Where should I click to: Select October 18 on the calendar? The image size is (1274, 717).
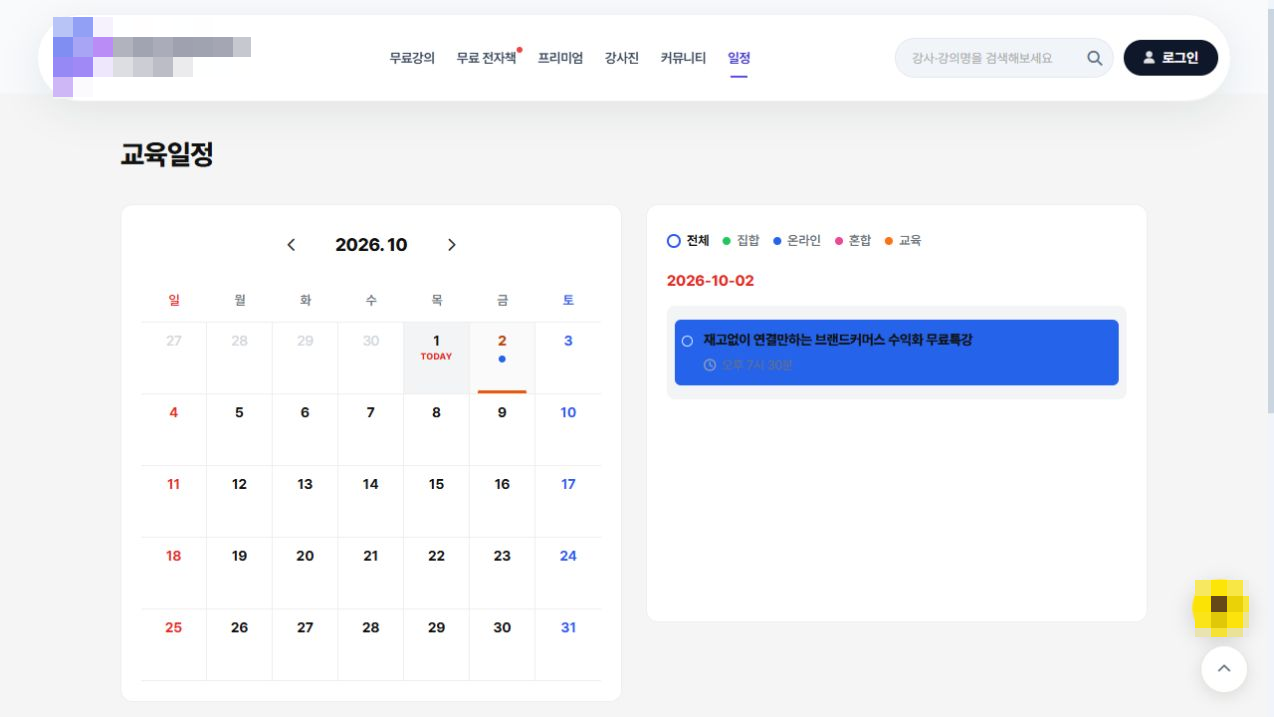(x=173, y=574)
